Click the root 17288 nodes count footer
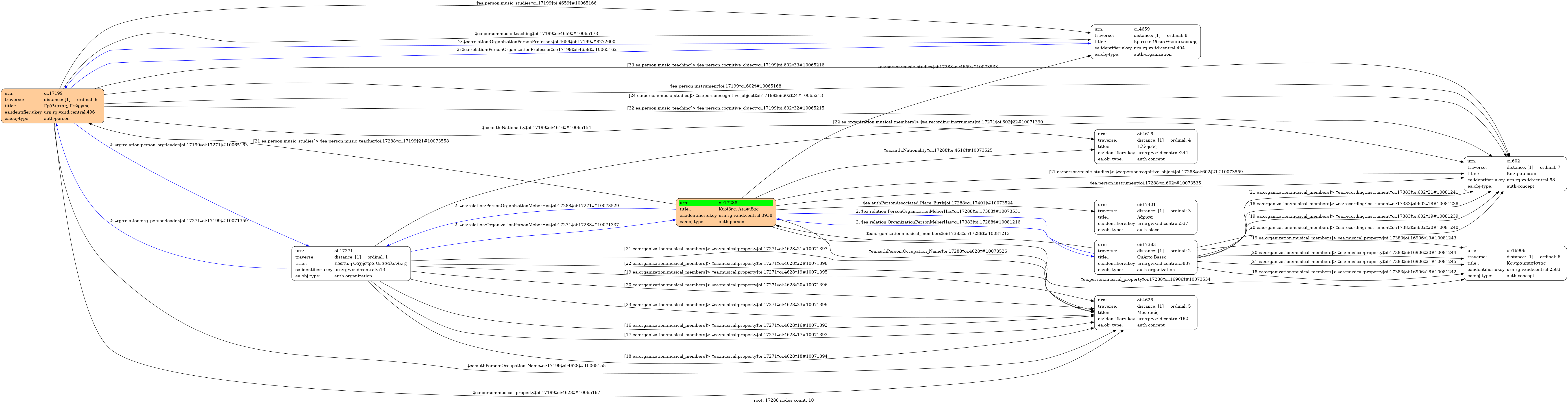Image resolution: width=1568 pixels, height=405 pixels. (783, 400)
